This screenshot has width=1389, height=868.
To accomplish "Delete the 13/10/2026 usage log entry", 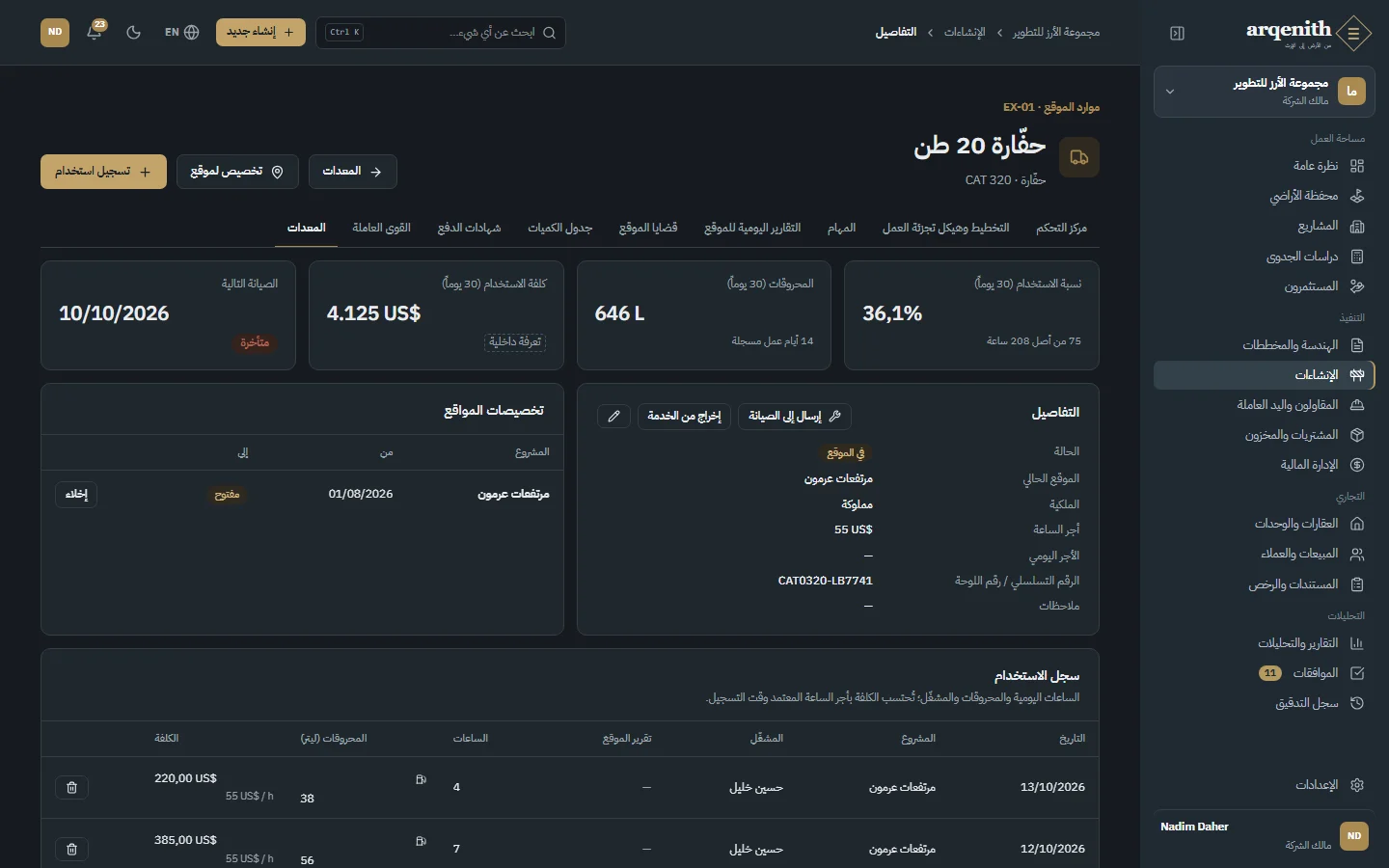I will point(71,788).
